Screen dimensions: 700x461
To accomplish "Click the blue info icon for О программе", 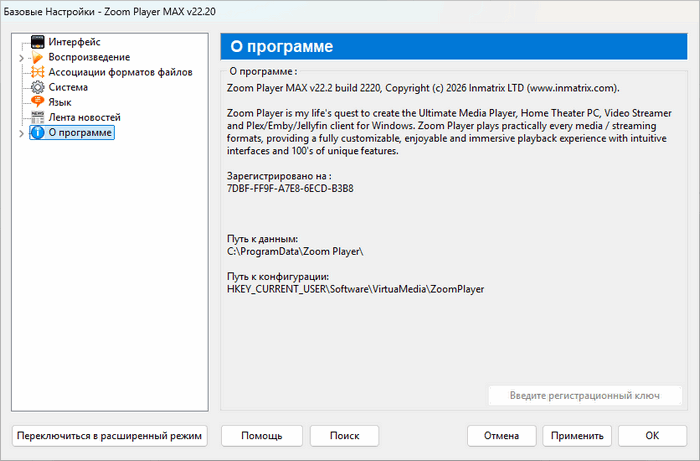I will pyautogui.click(x=38, y=132).
